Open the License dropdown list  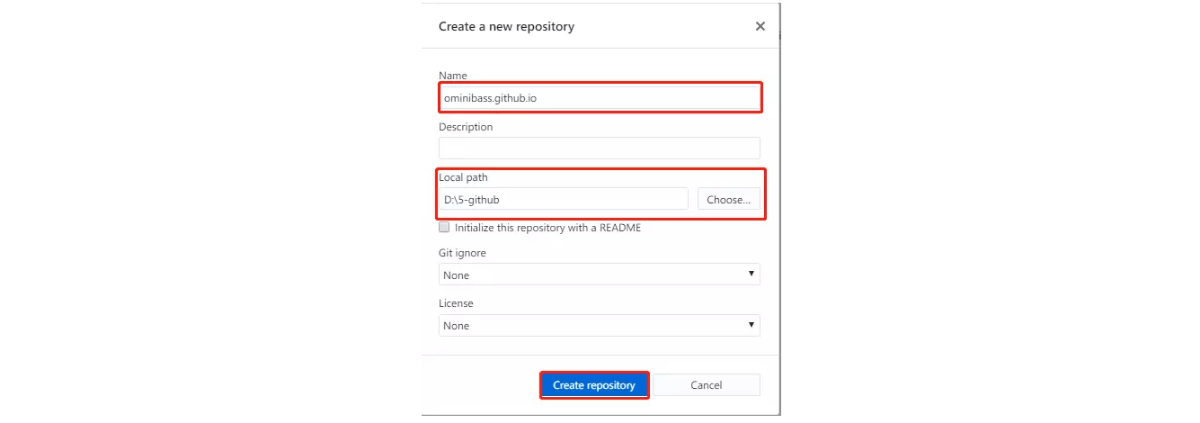pyautogui.click(x=599, y=325)
